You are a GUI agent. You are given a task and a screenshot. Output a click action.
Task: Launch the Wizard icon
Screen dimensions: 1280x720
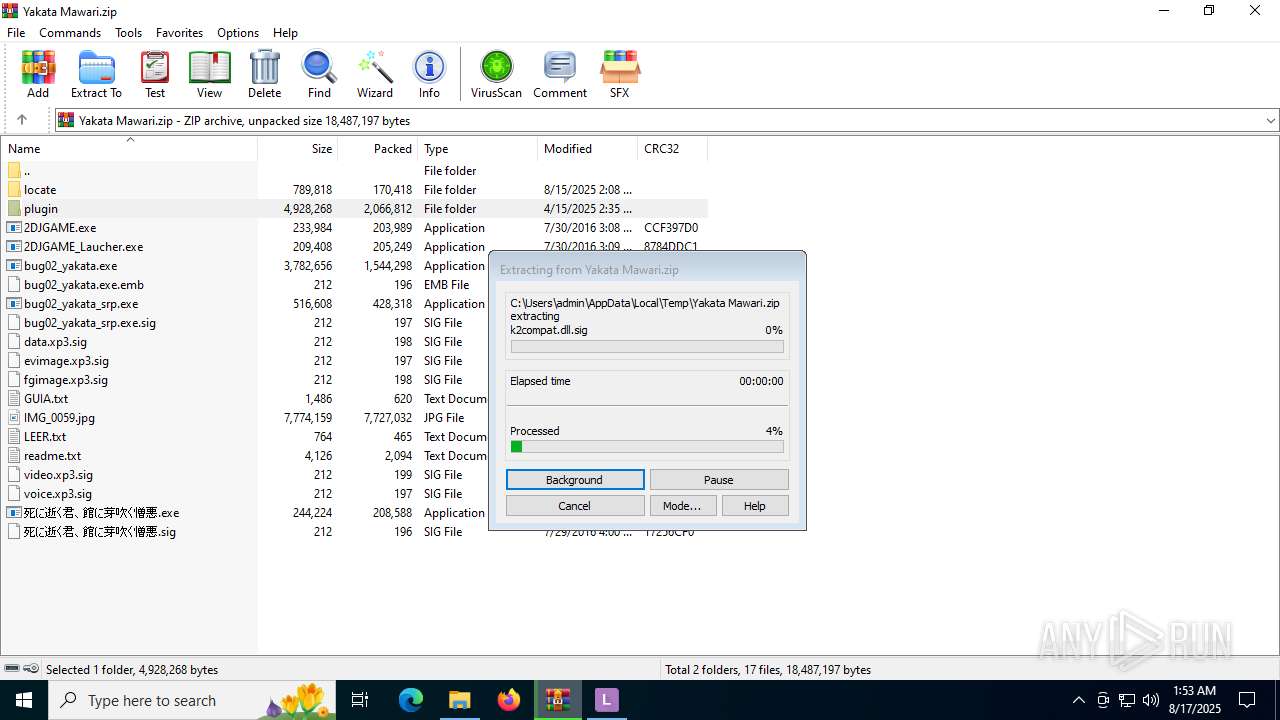tap(375, 75)
